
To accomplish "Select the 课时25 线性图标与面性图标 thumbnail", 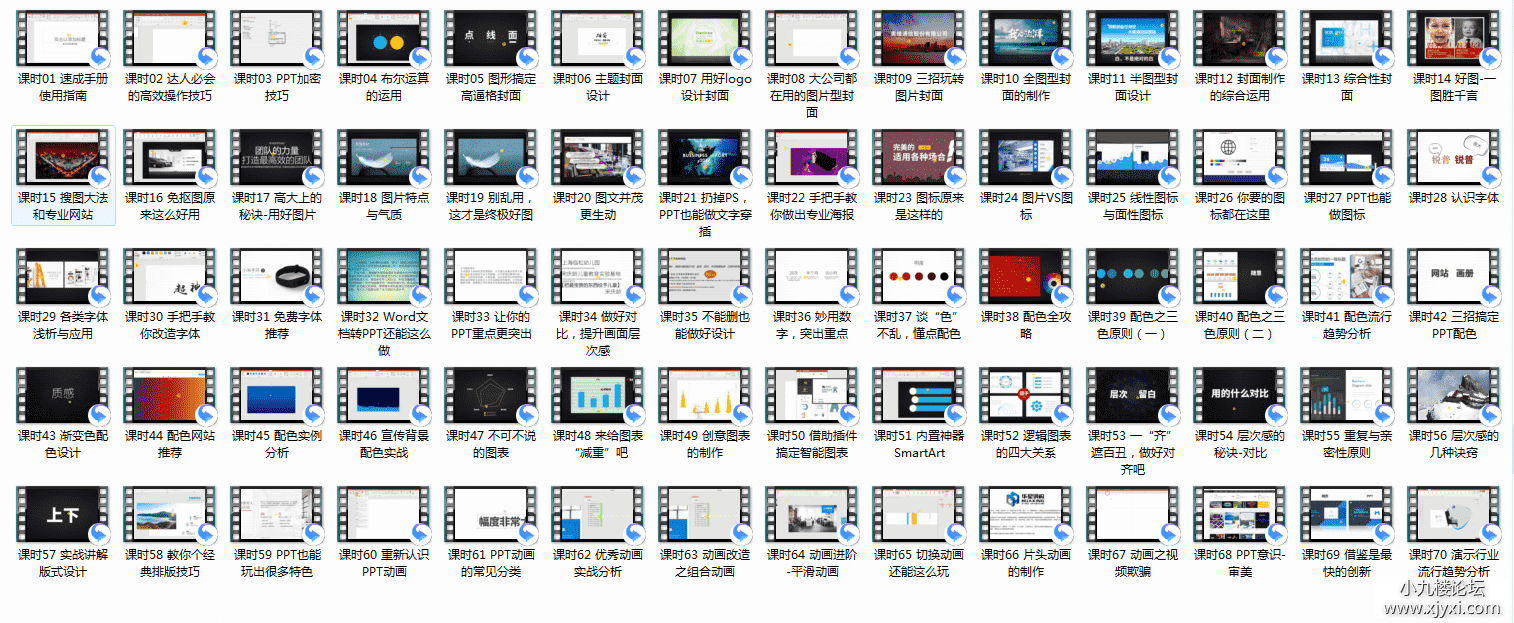I will (1133, 158).
